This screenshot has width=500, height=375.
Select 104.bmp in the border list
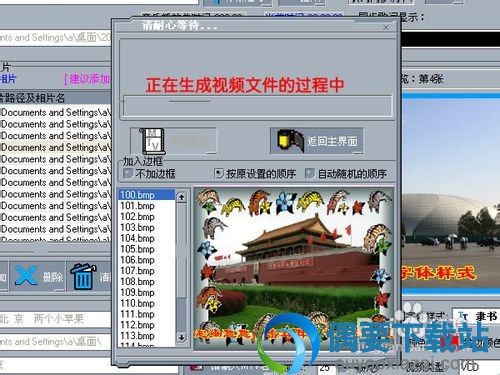coord(147,238)
